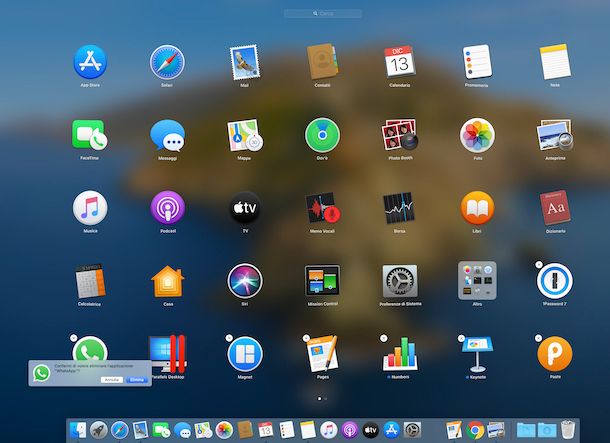Launch Safari from the Launchpad grid

tap(167, 62)
